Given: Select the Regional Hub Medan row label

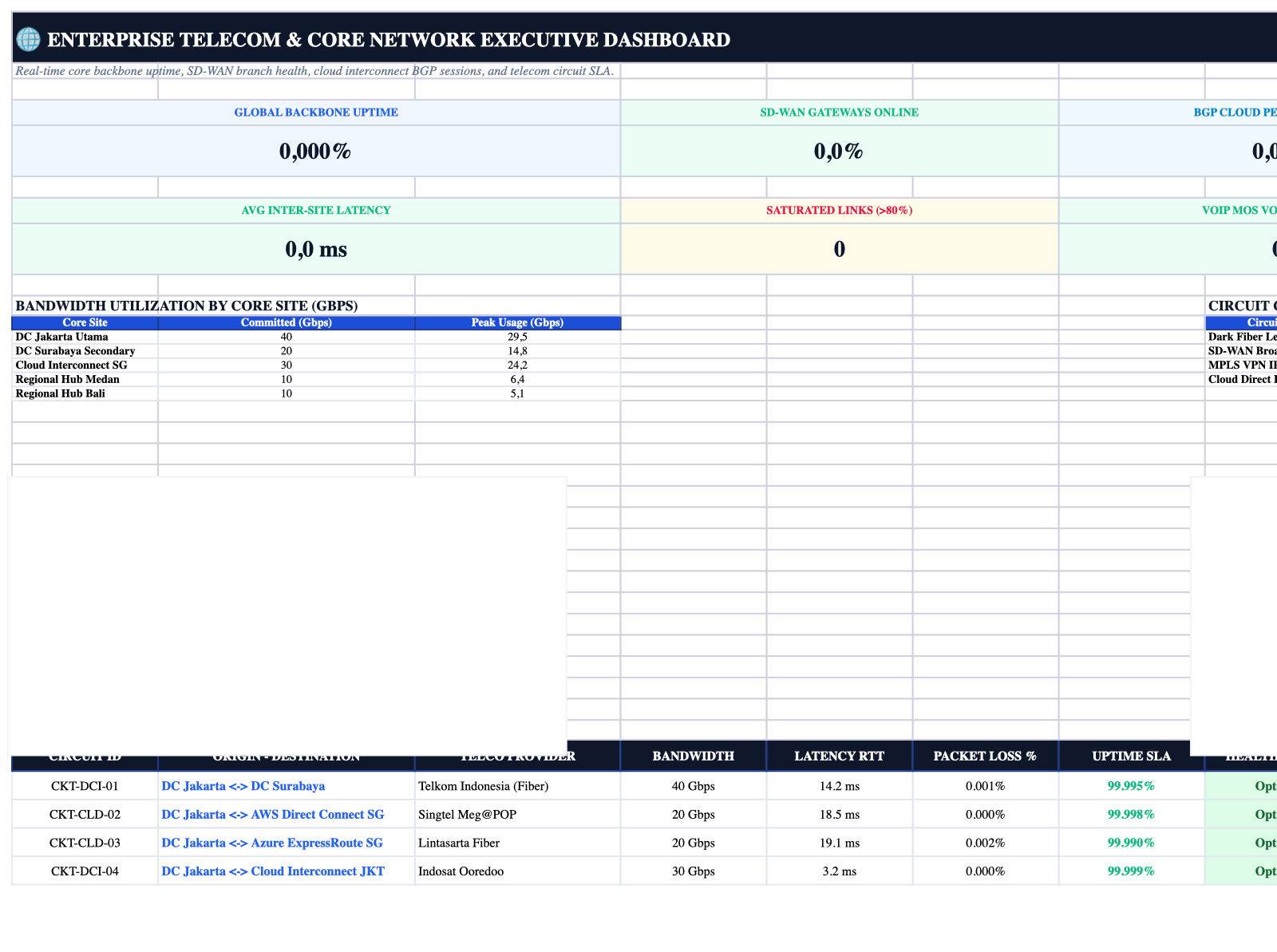Looking at the screenshot, I should pyautogui.click(x=67, y=379).
